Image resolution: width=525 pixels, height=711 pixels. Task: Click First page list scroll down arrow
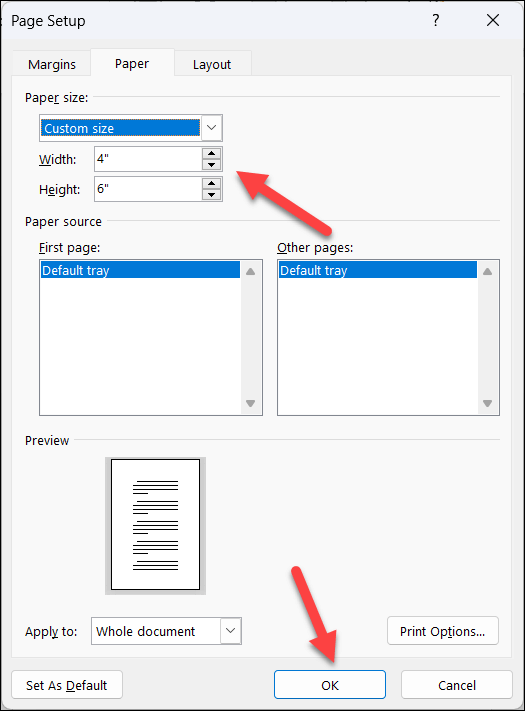point(250,403)
